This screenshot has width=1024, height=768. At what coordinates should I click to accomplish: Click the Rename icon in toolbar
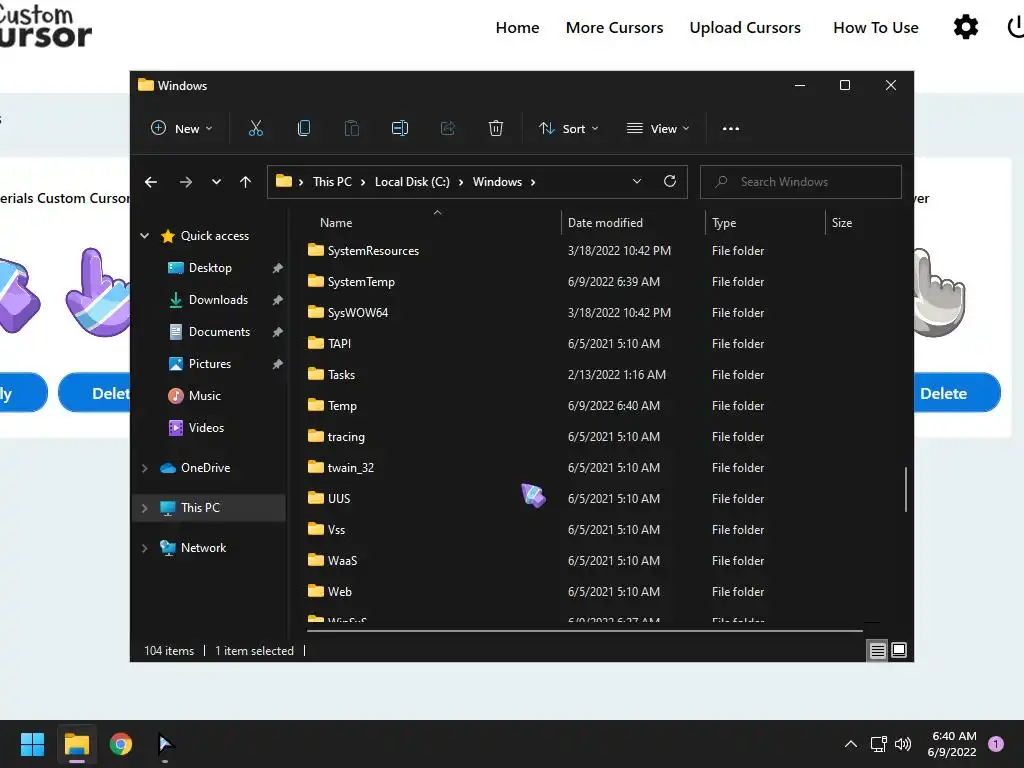400,128
